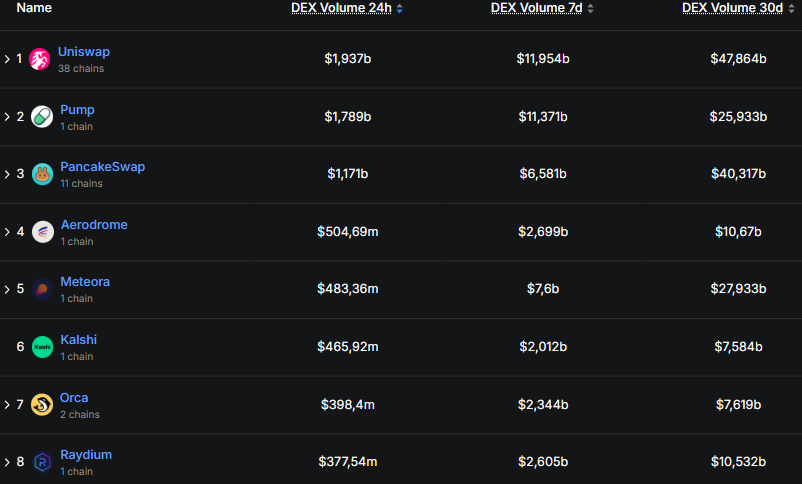The height and width of the screenshot is (484, 802).
Task: Open the Meteora protocol link
Action: [85, 282]
